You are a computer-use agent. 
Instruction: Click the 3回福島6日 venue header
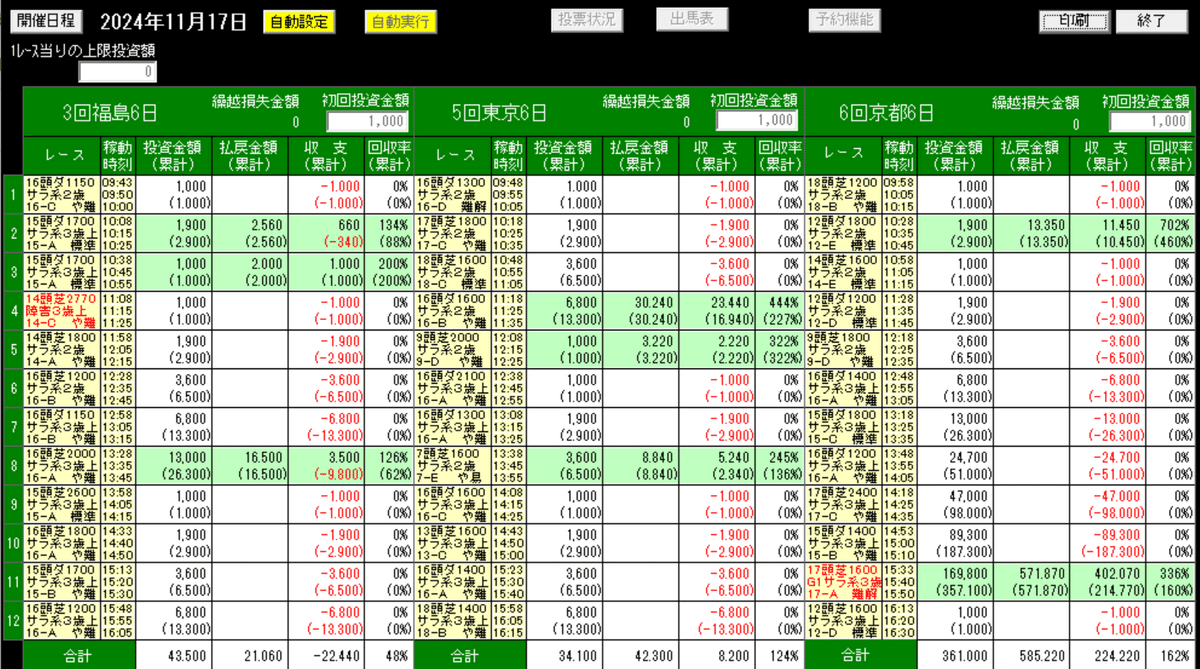click(108, 112)
